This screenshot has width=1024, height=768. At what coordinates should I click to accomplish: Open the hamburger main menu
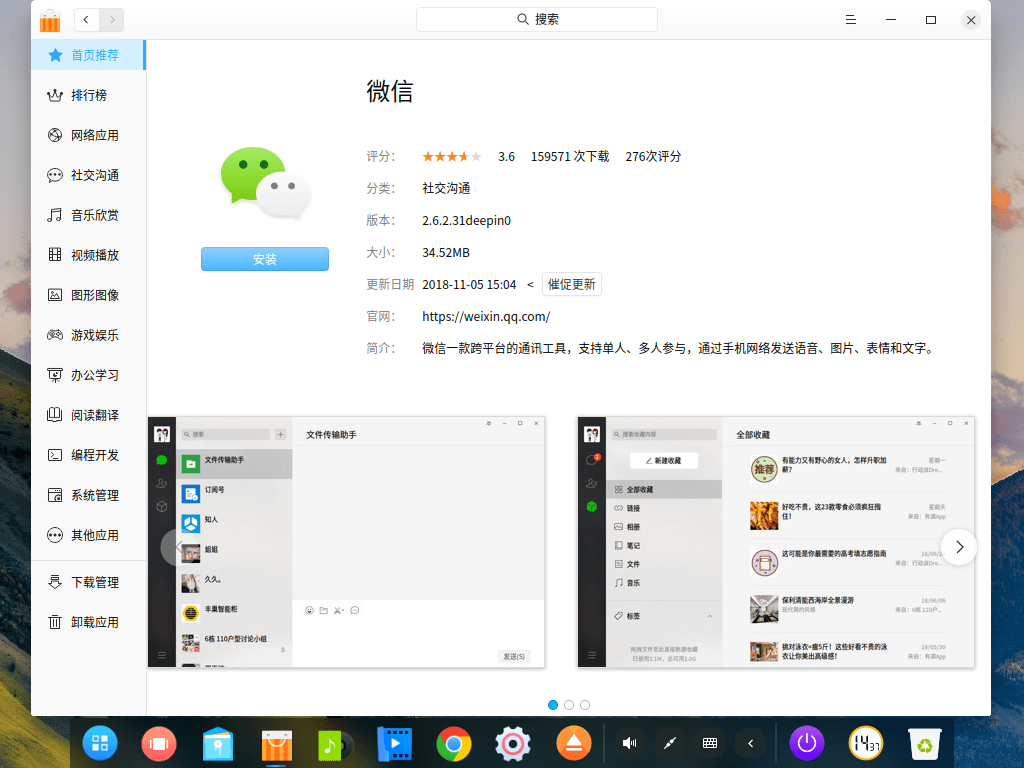pos(850,20)
